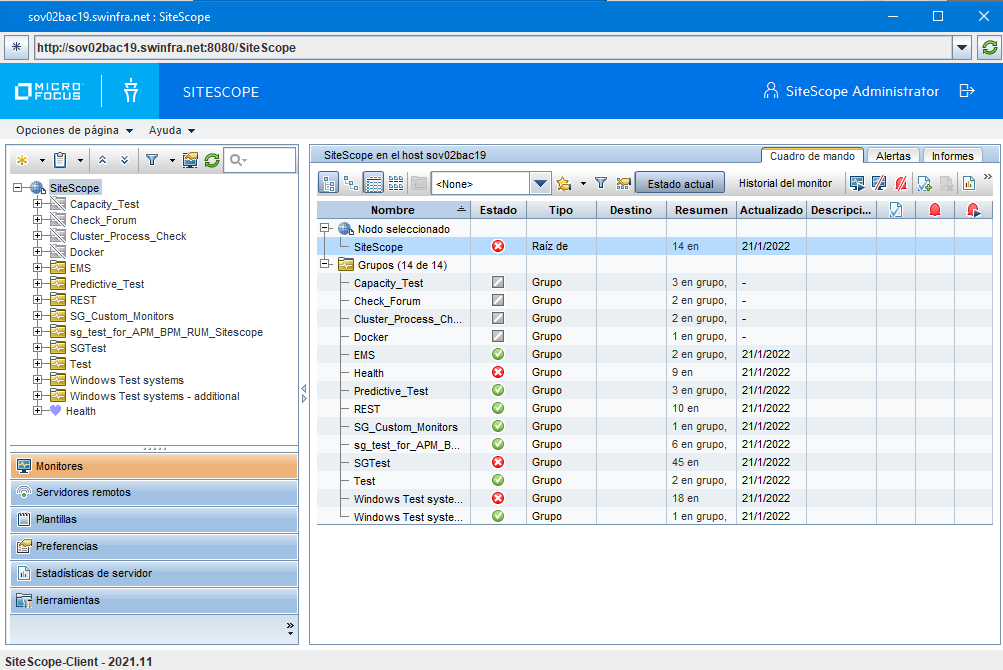Open the address bar dropdown arrow
This screenshot has height=670, width=1003.
(x=962, y=47)
